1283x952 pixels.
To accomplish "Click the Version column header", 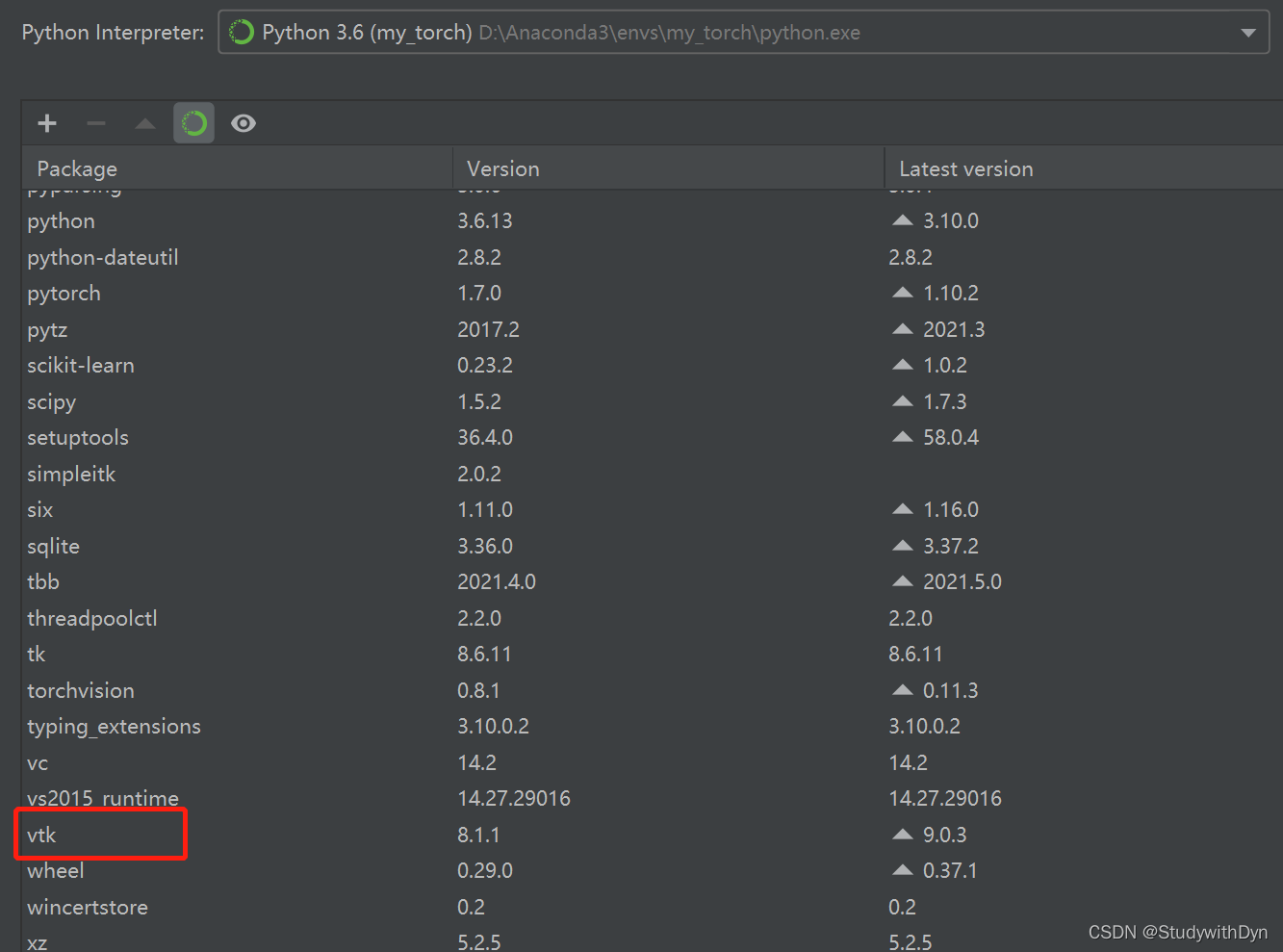I will pyautogui.click(x=668, y=168).
